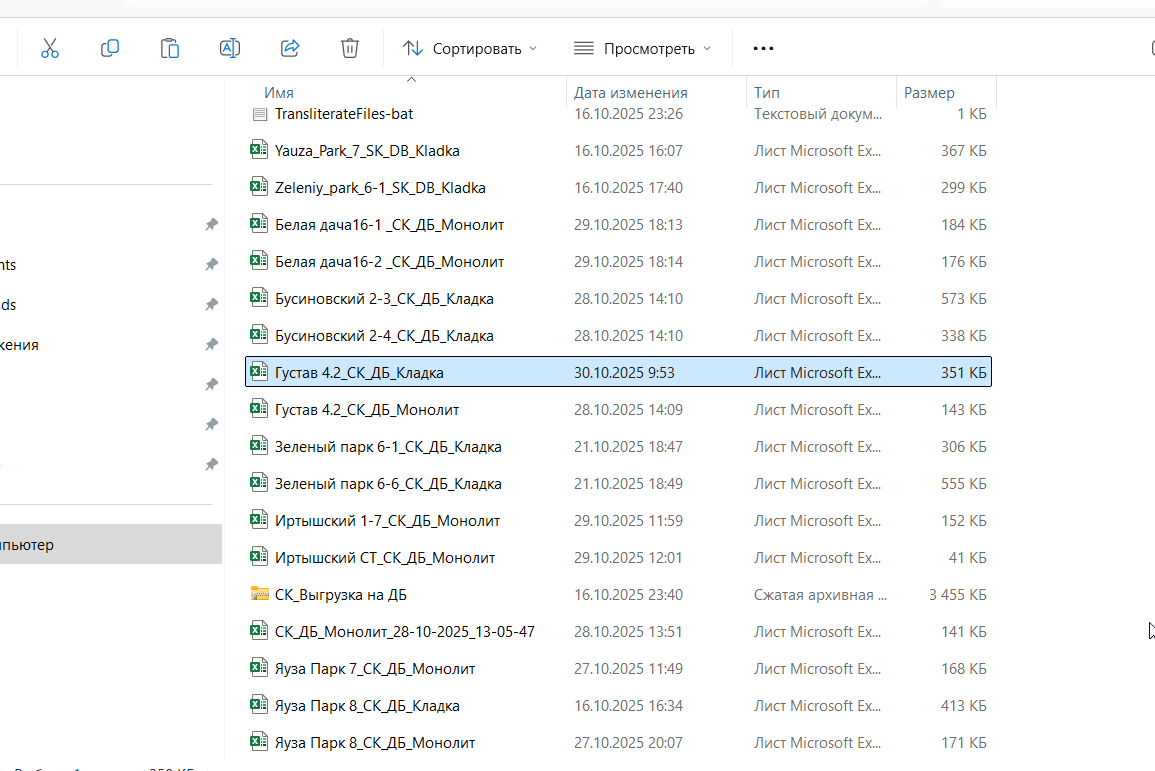Click Excel icon of Яуза Парк 7 file

tap(259, 667)
